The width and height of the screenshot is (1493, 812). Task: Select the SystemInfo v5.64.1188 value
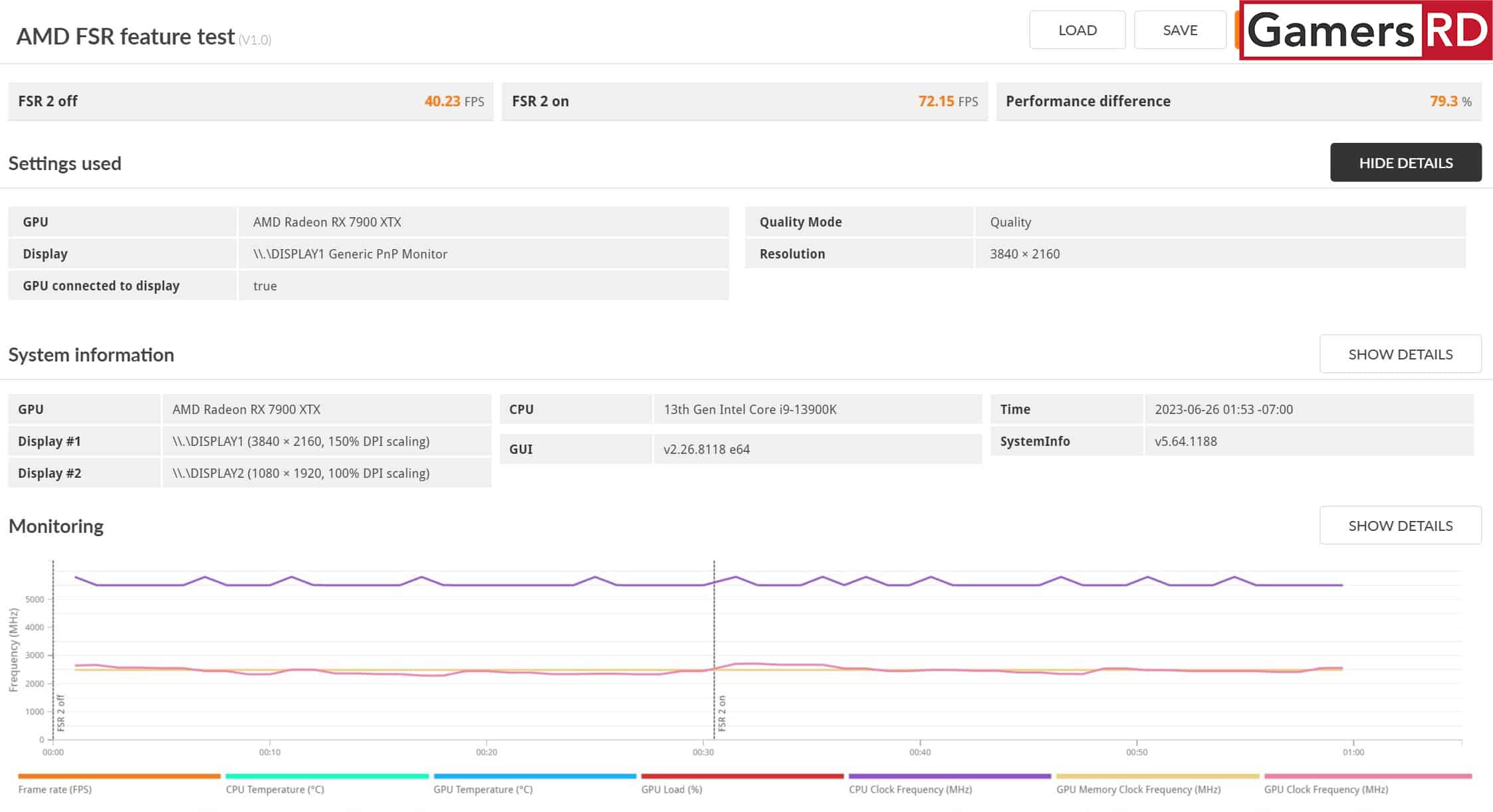(x=1186, y=441)
